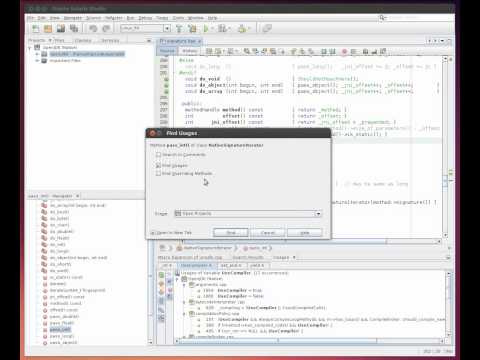Click the New File toolbar icon
The width and height of the screenshot is (480, 360).
pyautogui.click(x=35, y=29)
